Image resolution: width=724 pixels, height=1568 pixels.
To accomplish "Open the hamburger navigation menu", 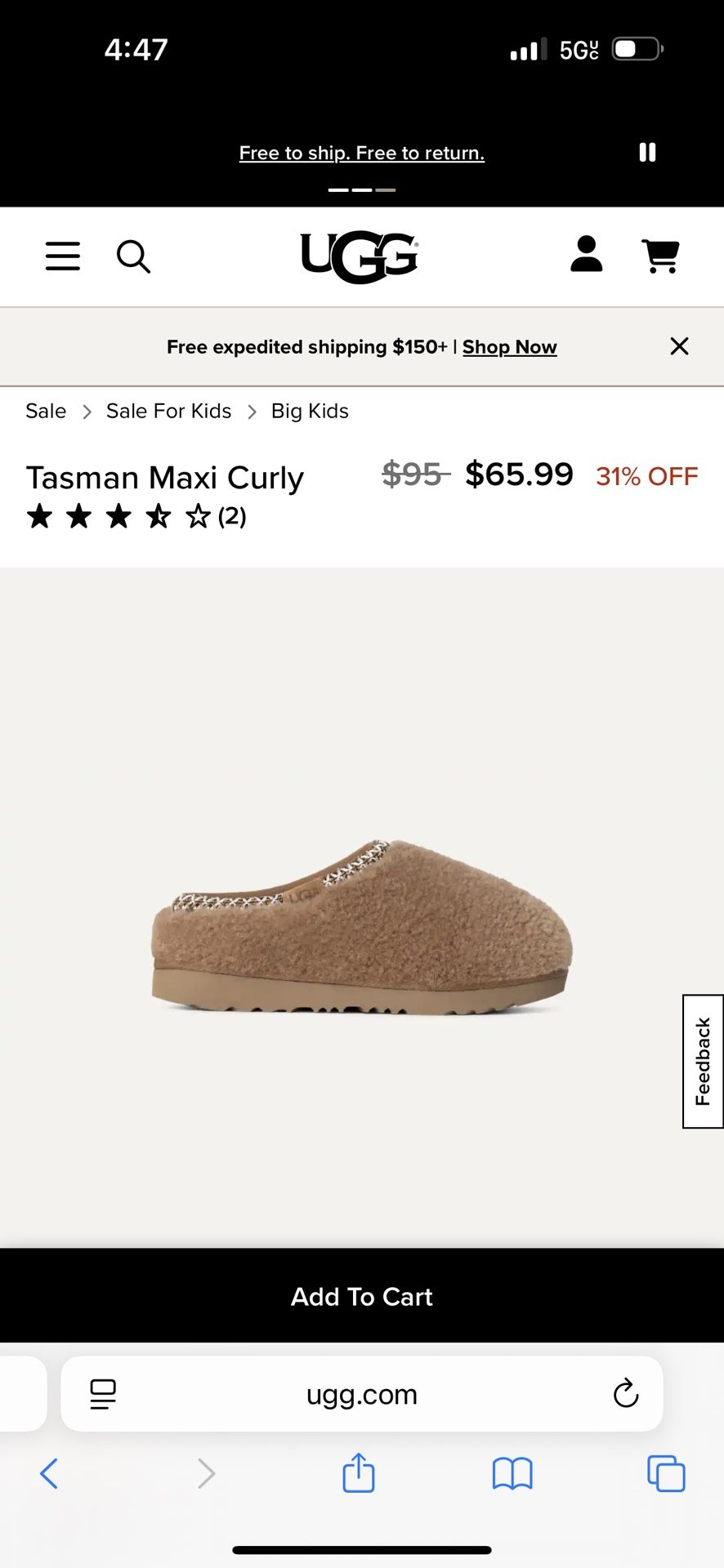I will pos(63,256).
